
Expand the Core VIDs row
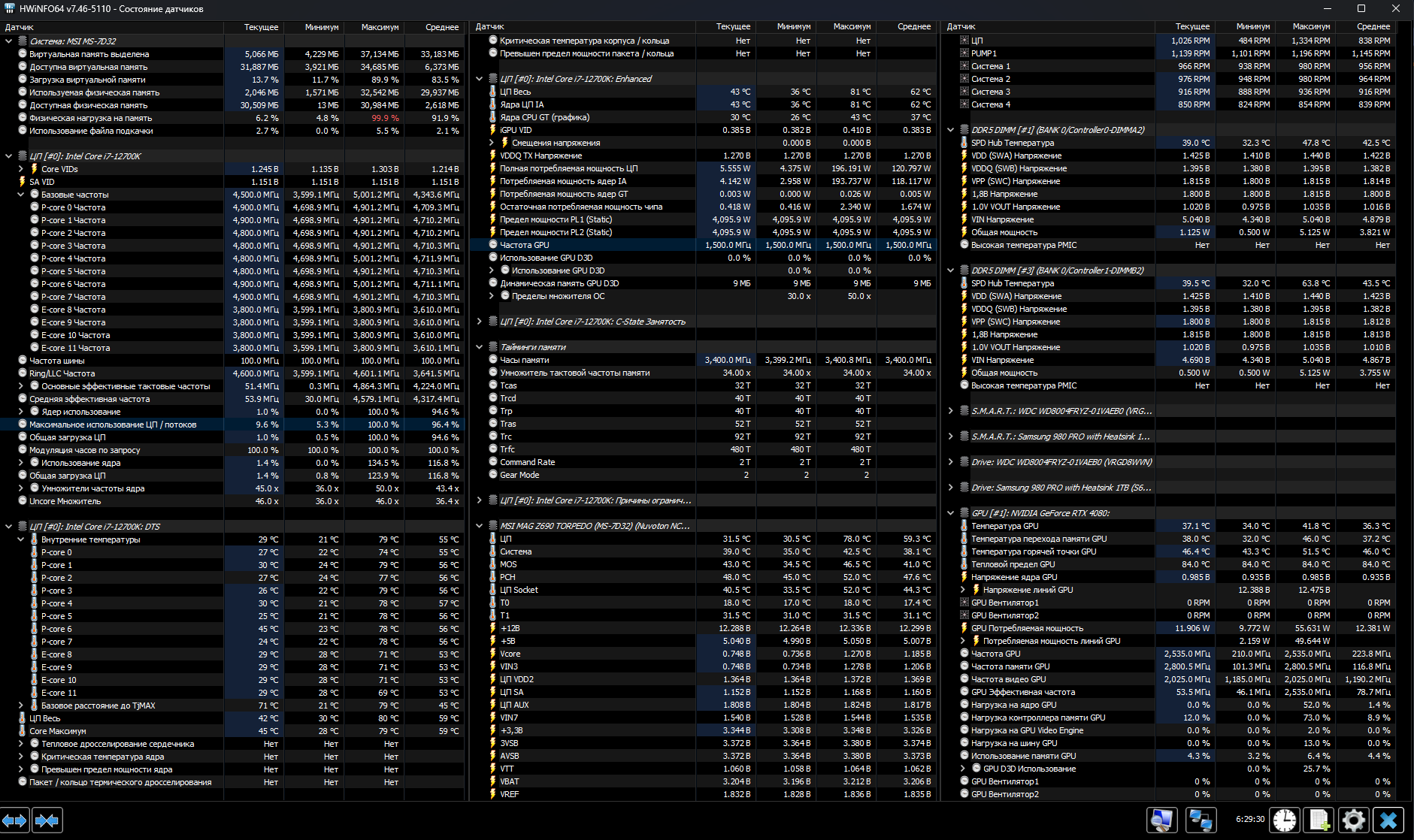(21, 169)
